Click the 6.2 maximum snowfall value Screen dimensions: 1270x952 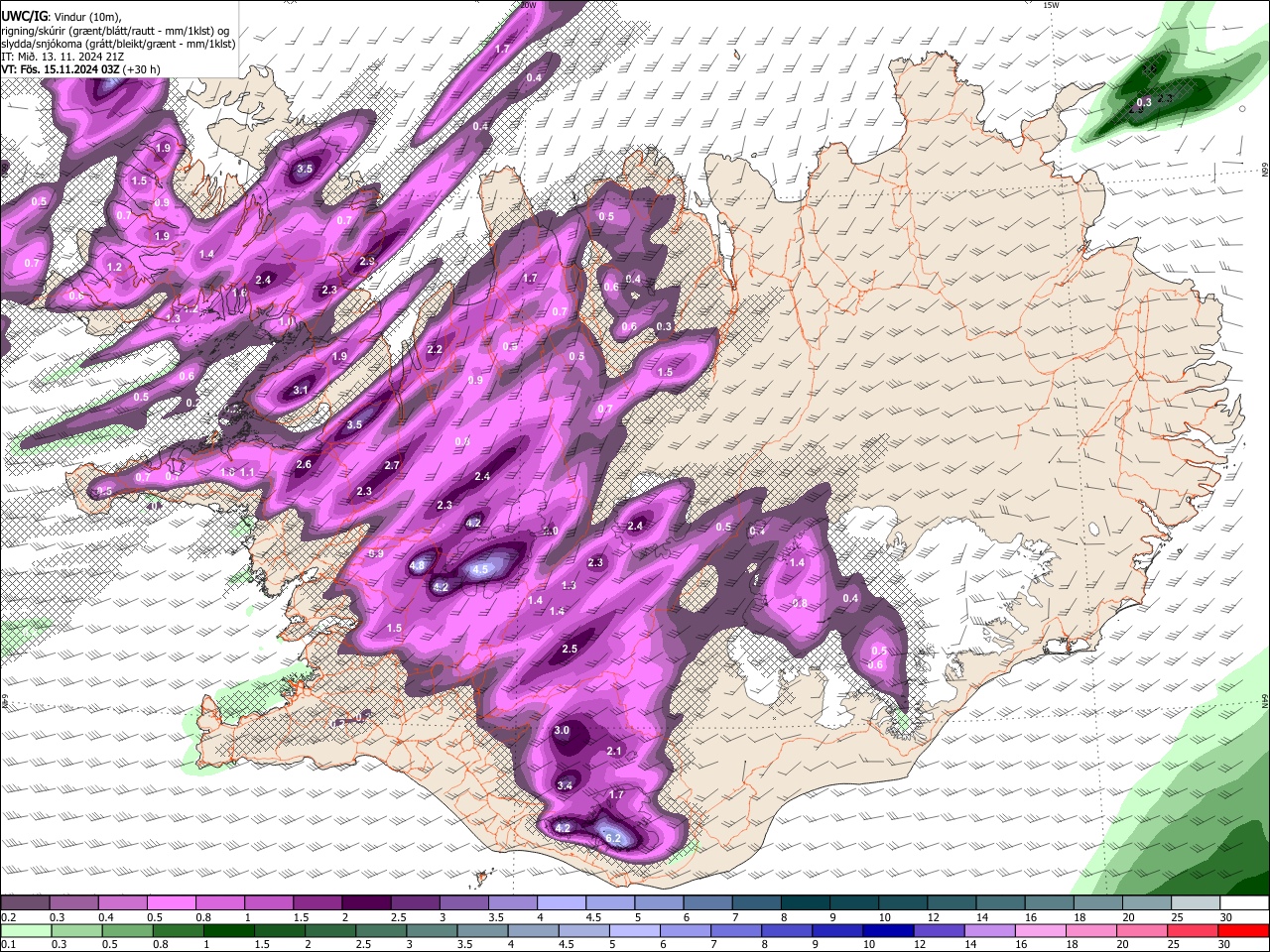[613, 839]
